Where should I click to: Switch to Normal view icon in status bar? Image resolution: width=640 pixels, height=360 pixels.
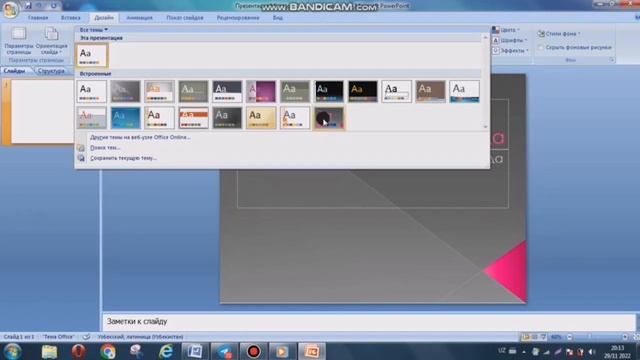[x=525, y=337]
